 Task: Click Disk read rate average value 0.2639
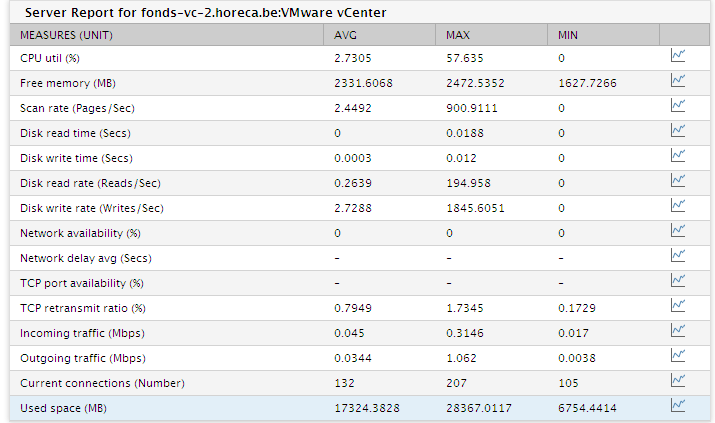click(x=352, y=183)
